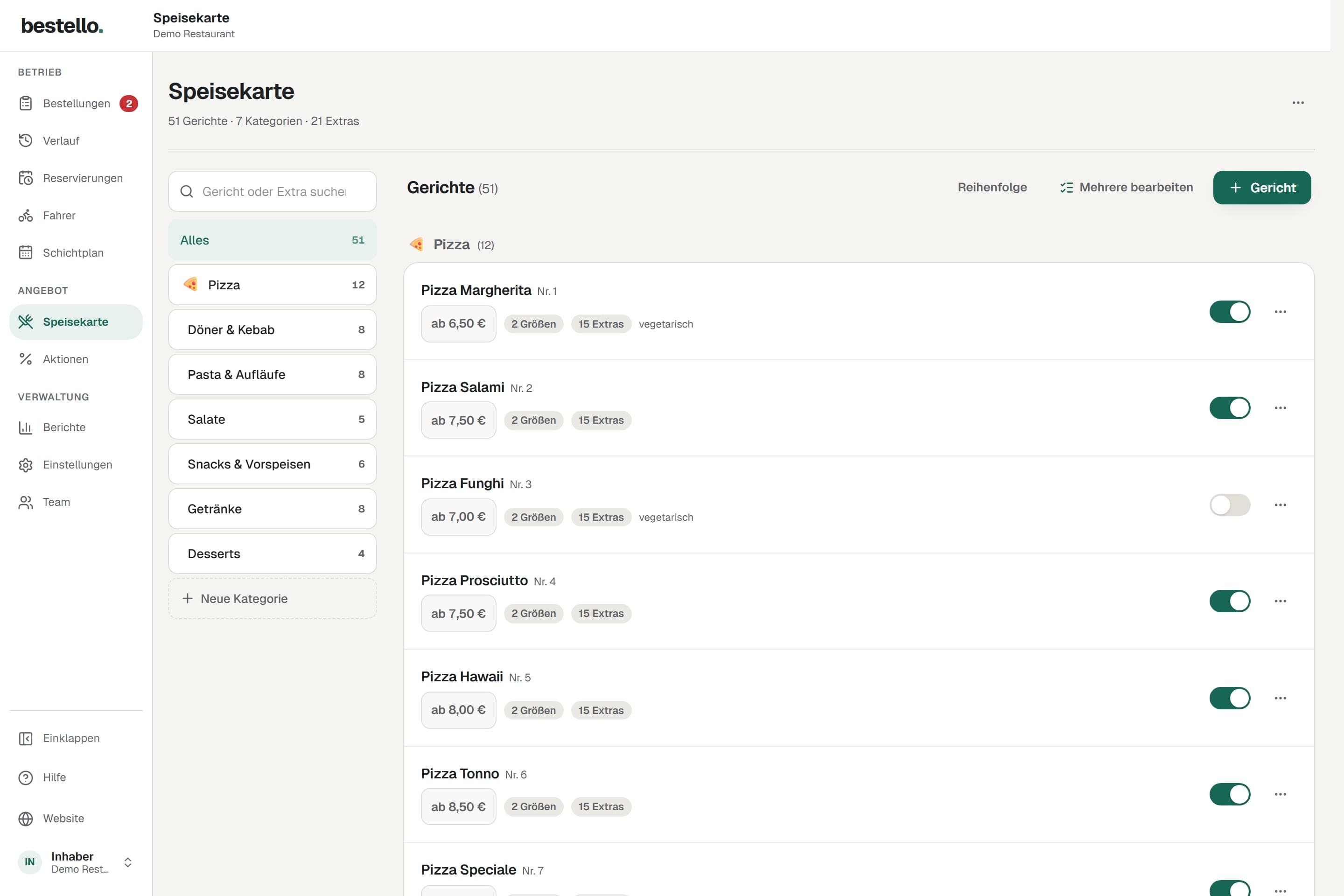This screenshot has height=896, width=1344.
Task: Open the Berichte bar chart icon
Action: tap(25, 427)
